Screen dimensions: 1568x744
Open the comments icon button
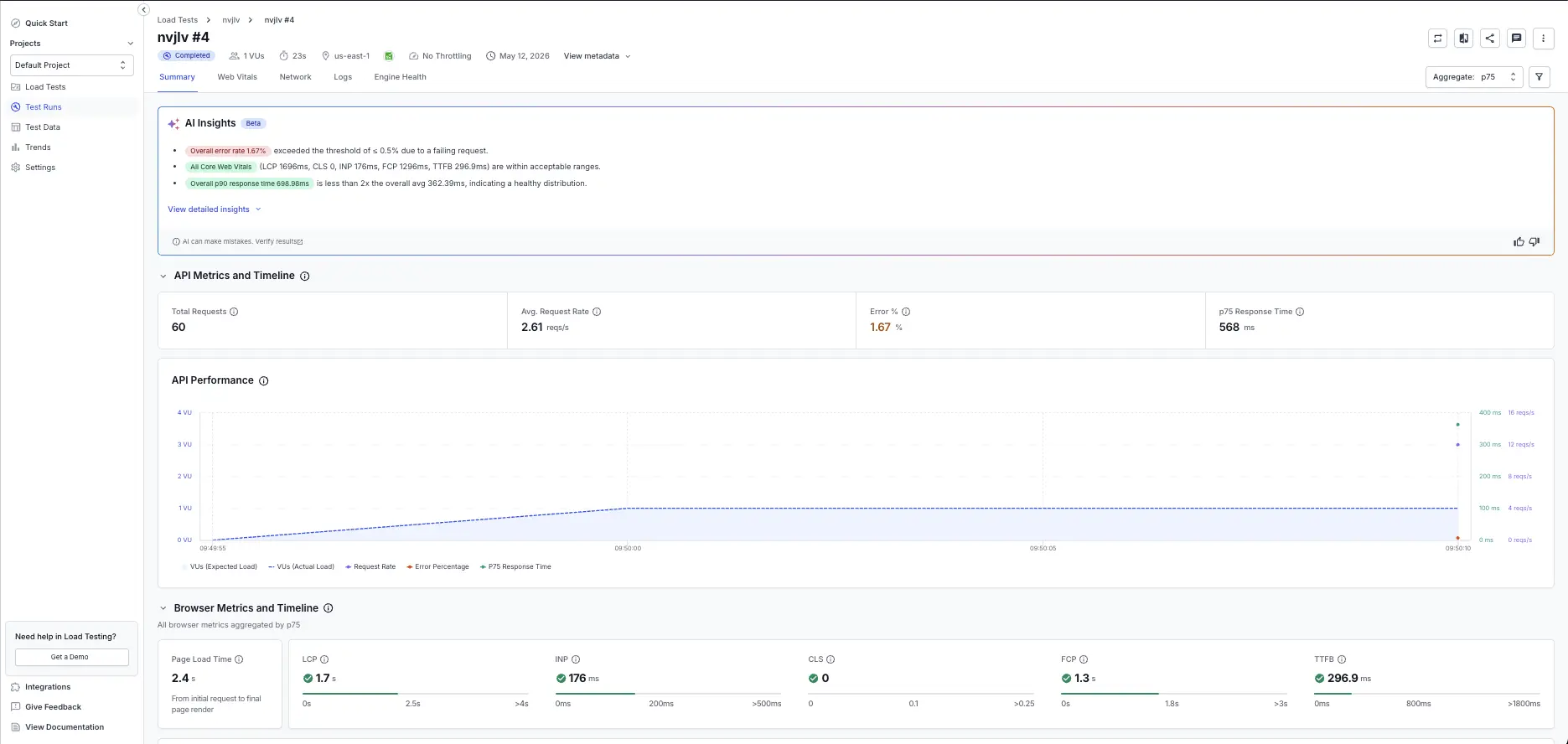point(1516,38)
